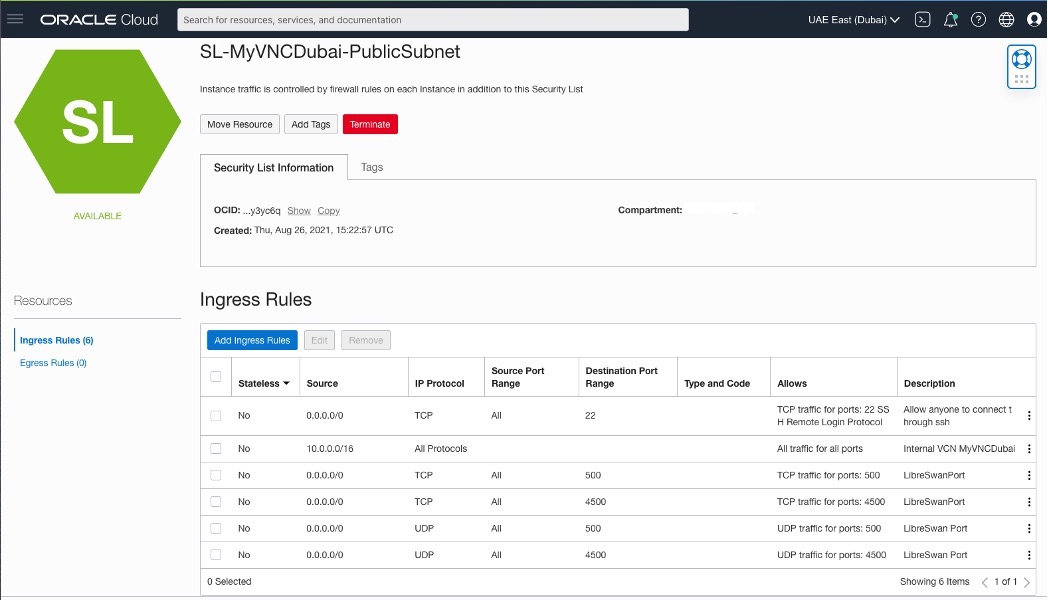The height and width of the screenshot is (600, 1048).
Task: Launch Cloud Shell from the header
Action: (924, 19)
